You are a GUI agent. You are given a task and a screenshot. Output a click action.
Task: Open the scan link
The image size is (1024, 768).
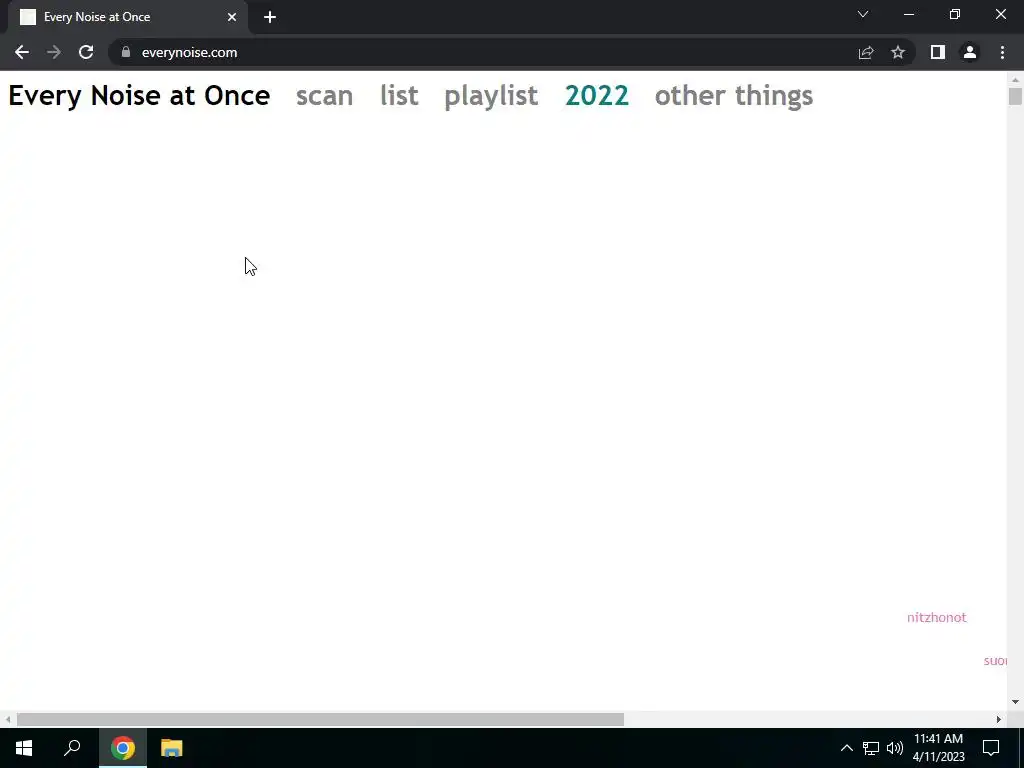(325, 96)
